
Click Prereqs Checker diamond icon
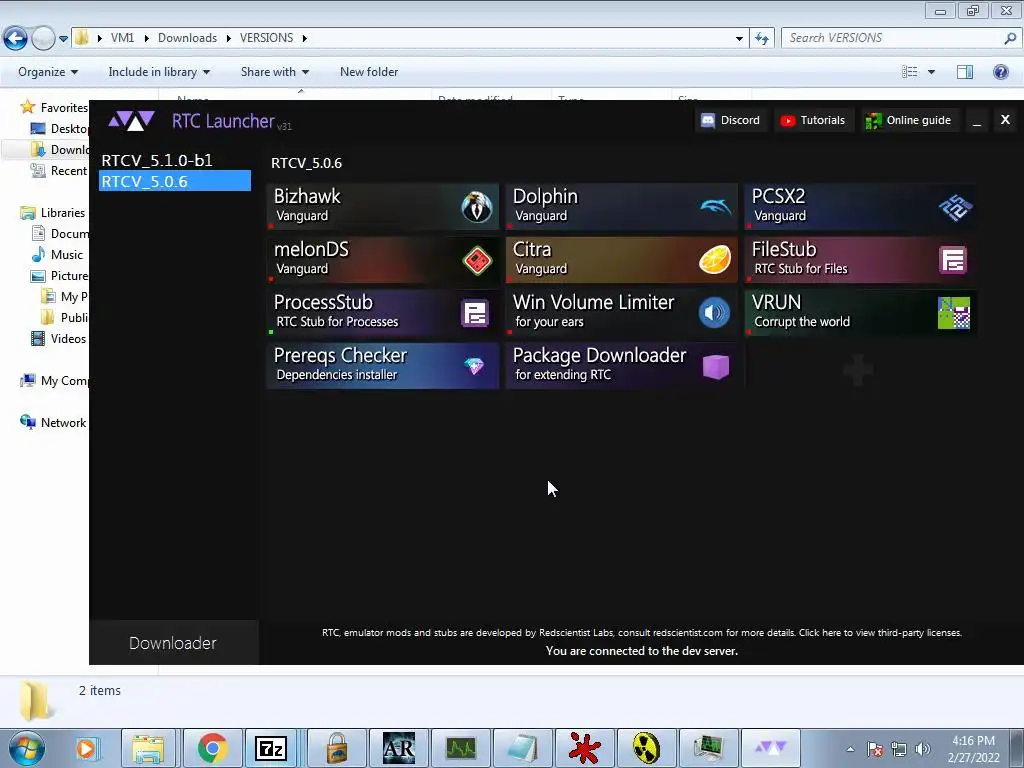click(x=474, y=366)
